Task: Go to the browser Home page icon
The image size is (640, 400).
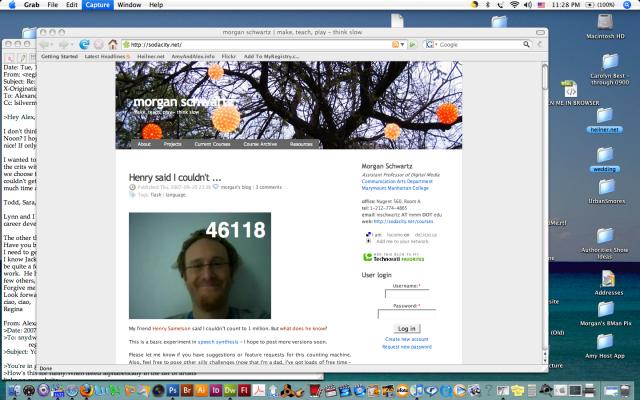Action: click(x=113, y=44)
